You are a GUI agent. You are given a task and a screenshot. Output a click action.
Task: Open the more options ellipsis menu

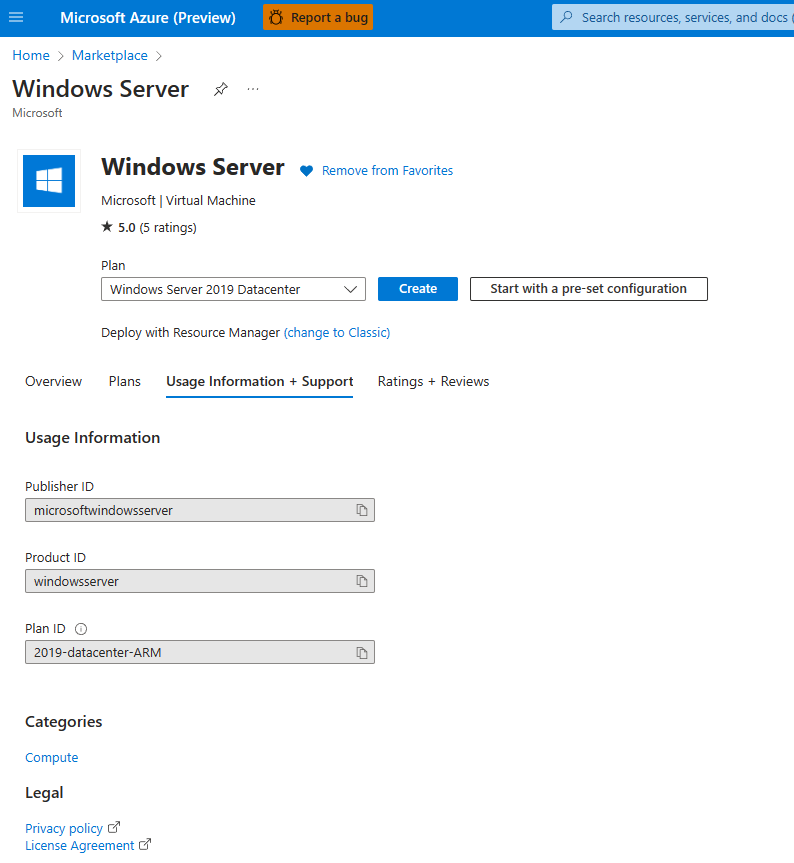click(253, 89)
